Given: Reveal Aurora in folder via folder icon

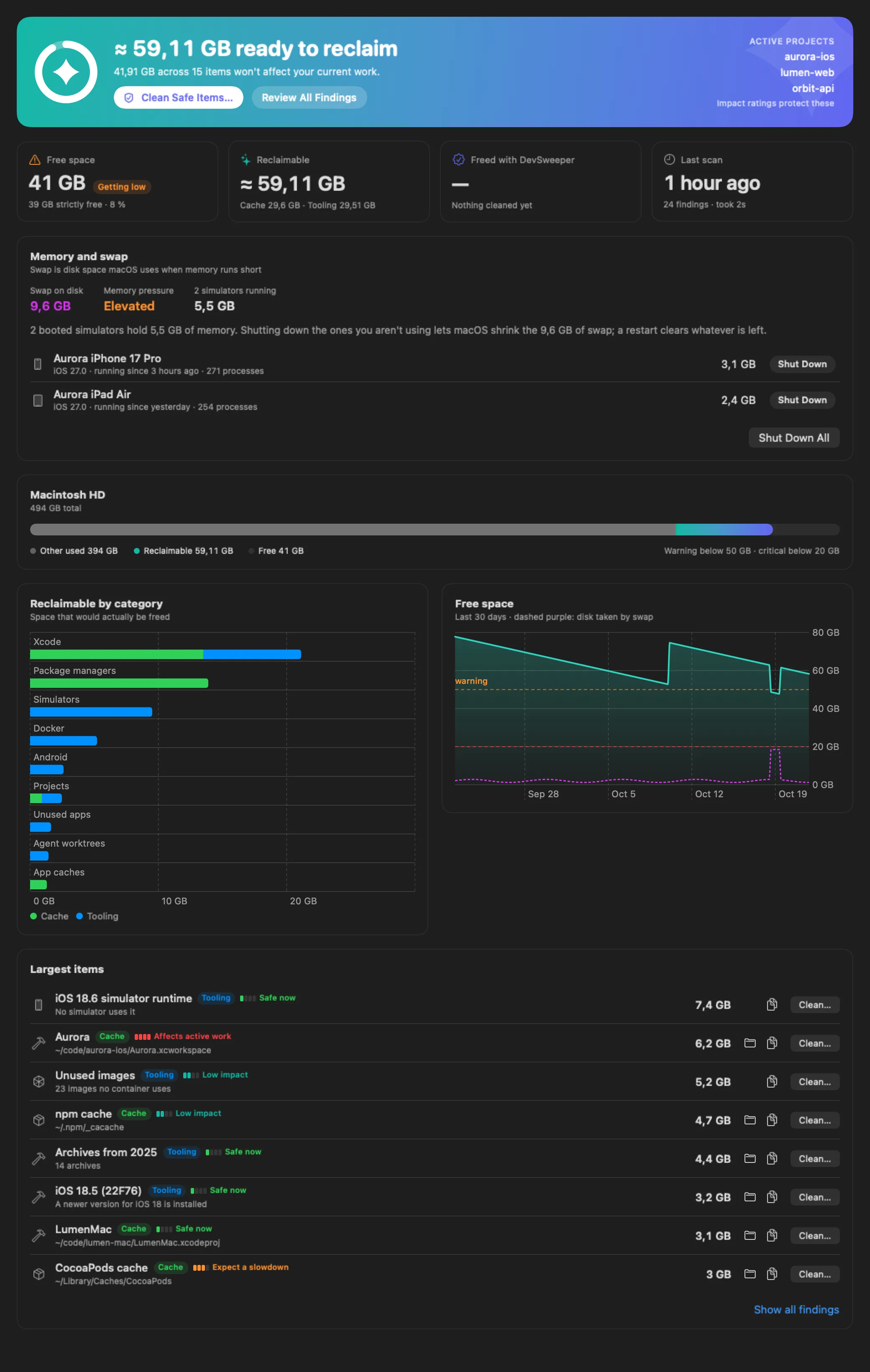Looking at the screenshot, I should [x=750, y=1043].
